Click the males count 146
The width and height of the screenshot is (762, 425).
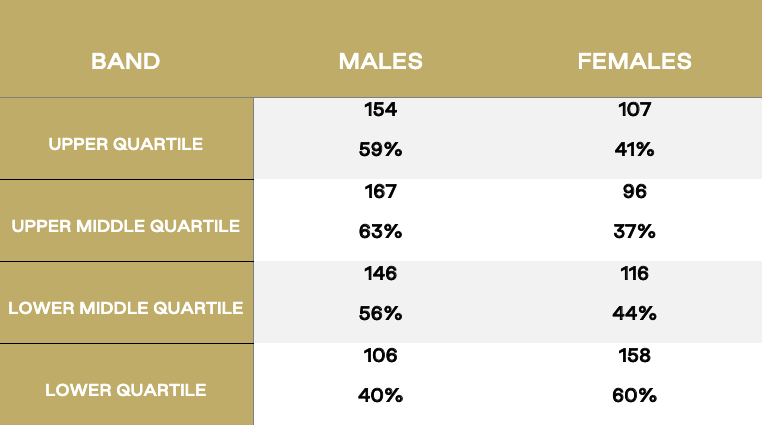[x=381, y=273]
